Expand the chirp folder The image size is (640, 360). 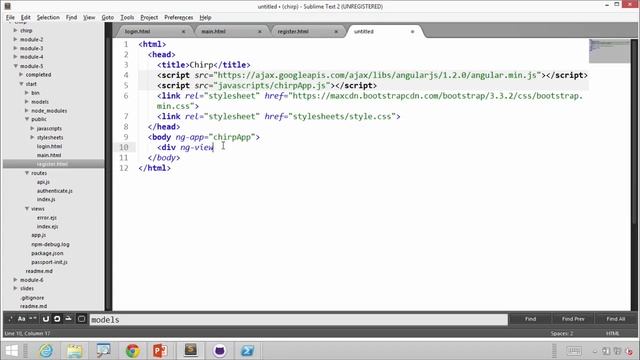pos(16,30)
